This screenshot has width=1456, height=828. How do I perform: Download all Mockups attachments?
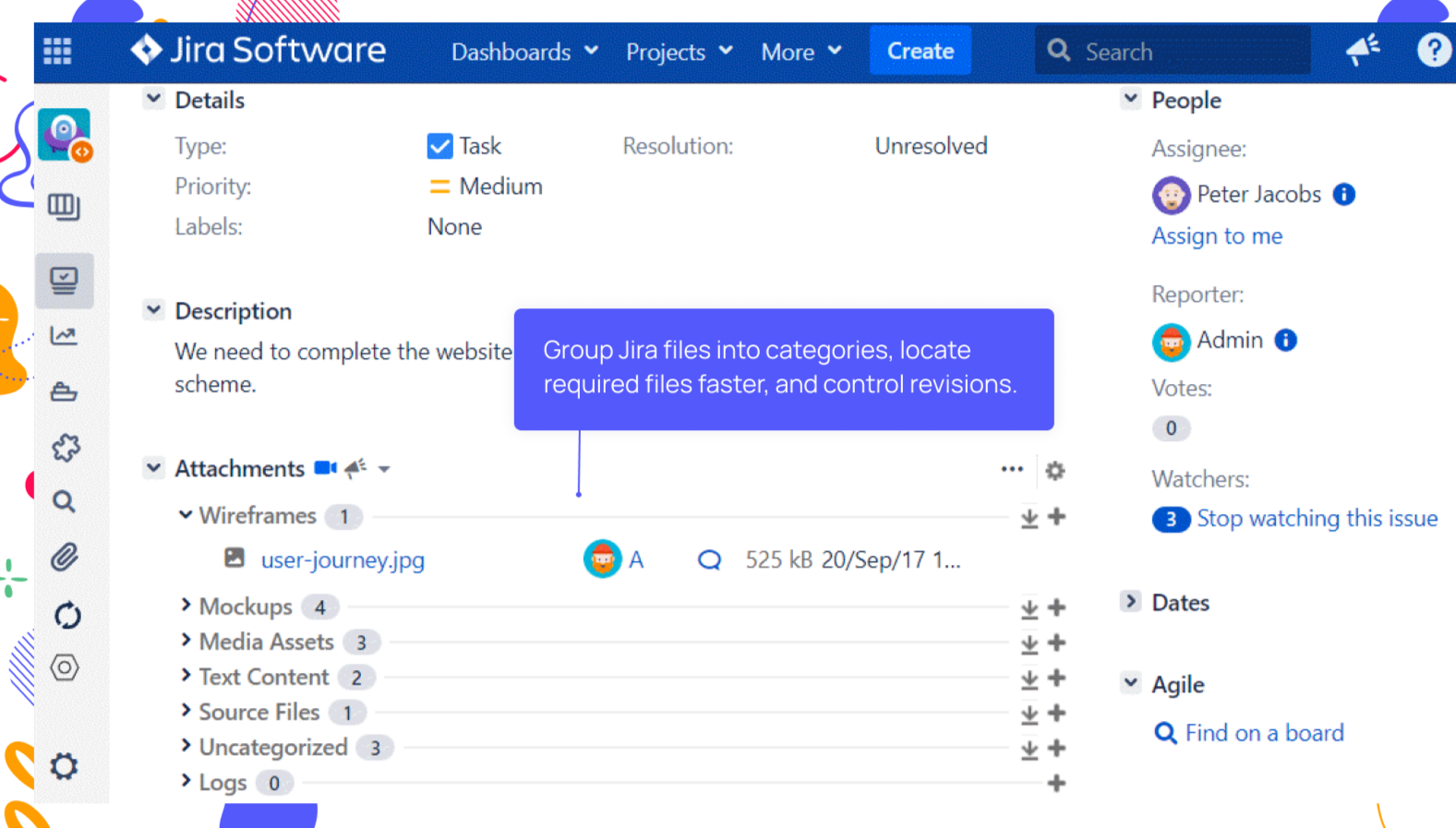[x=1029, y=608]
